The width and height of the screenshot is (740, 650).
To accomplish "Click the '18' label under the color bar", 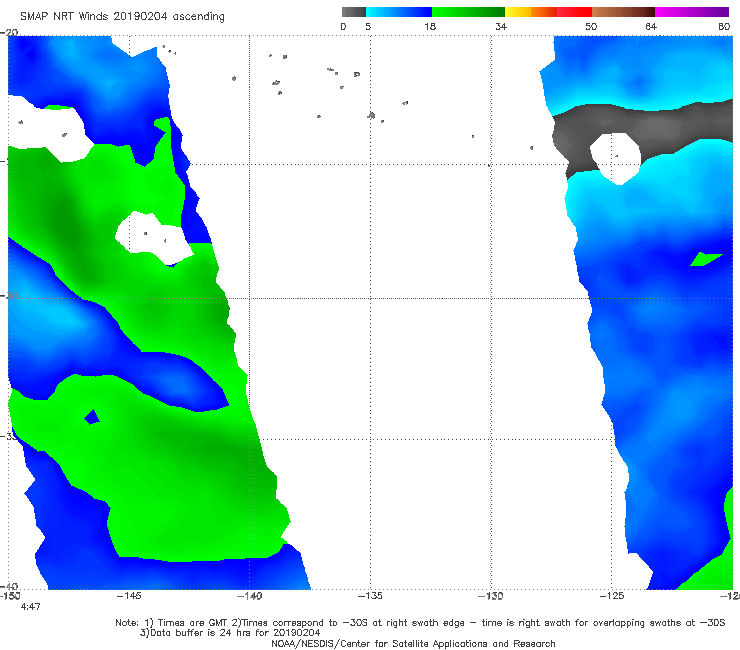I will [430, 26].
